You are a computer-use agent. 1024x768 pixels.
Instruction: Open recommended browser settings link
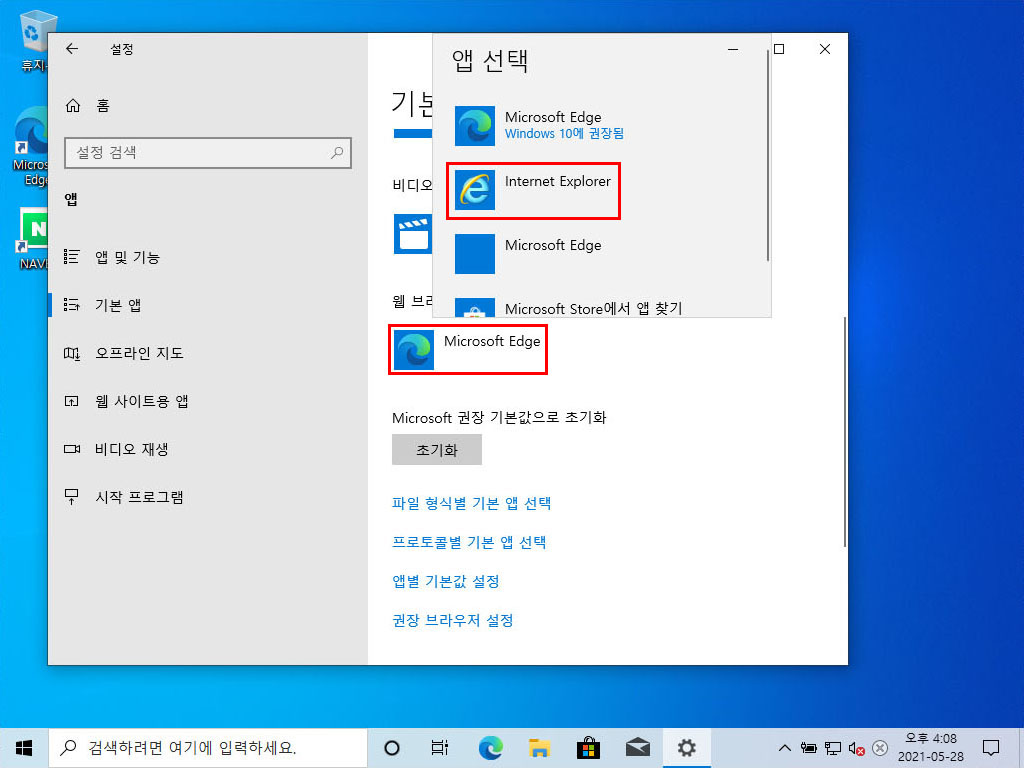click(x=453, y=620)
